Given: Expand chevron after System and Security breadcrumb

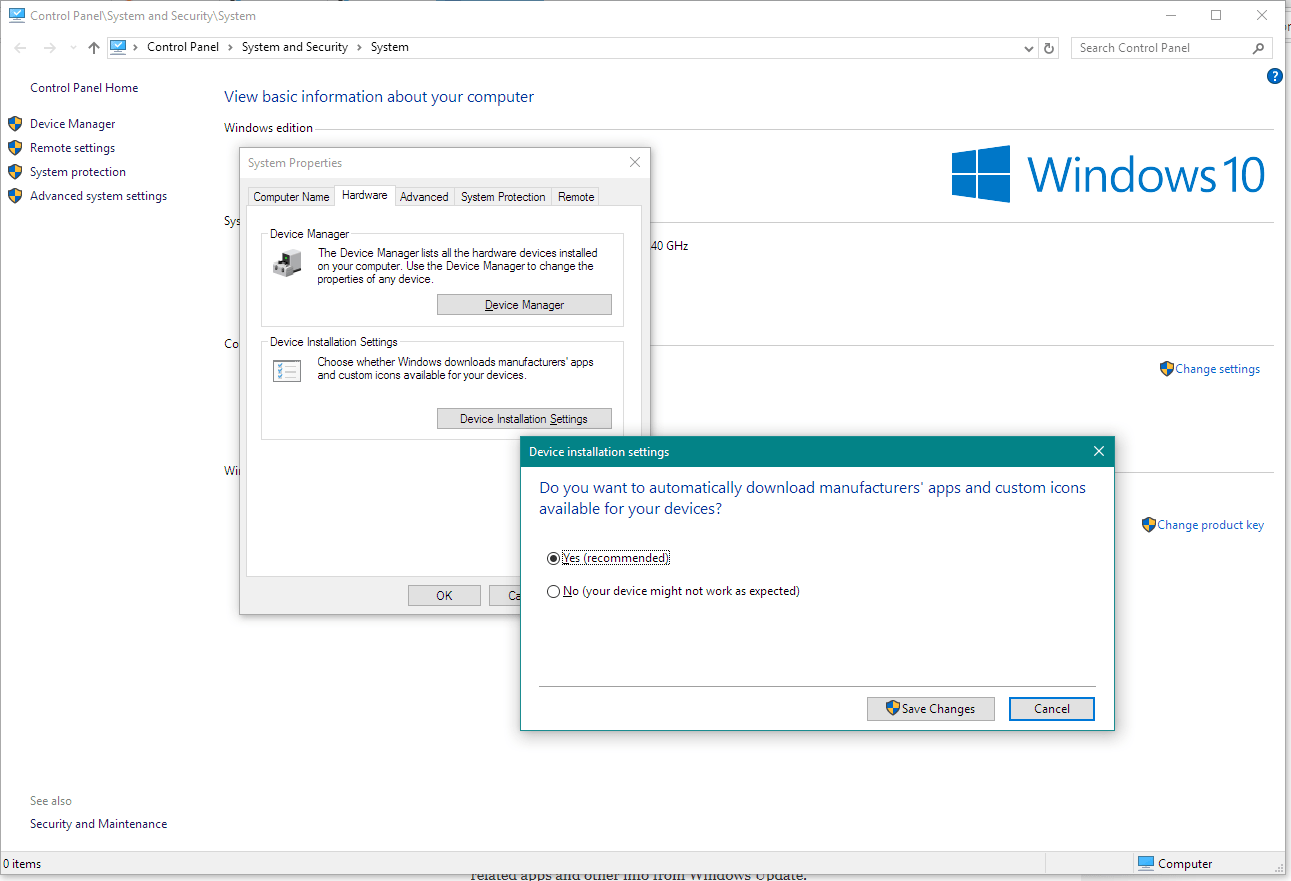Looking at the screenshot, I should click(x=359, y=47).
